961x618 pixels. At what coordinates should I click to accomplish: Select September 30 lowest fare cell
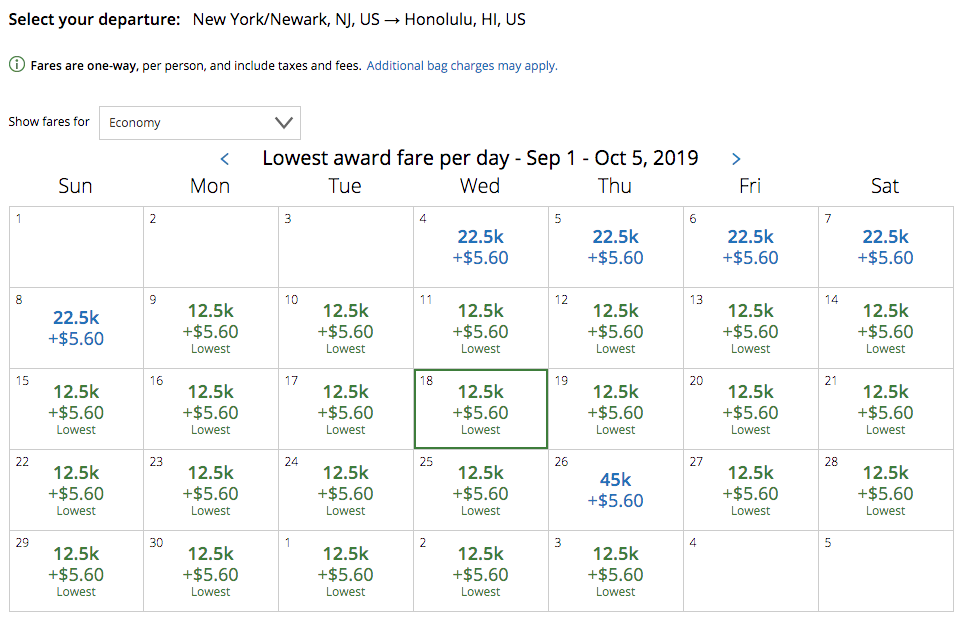coord(211,571)
